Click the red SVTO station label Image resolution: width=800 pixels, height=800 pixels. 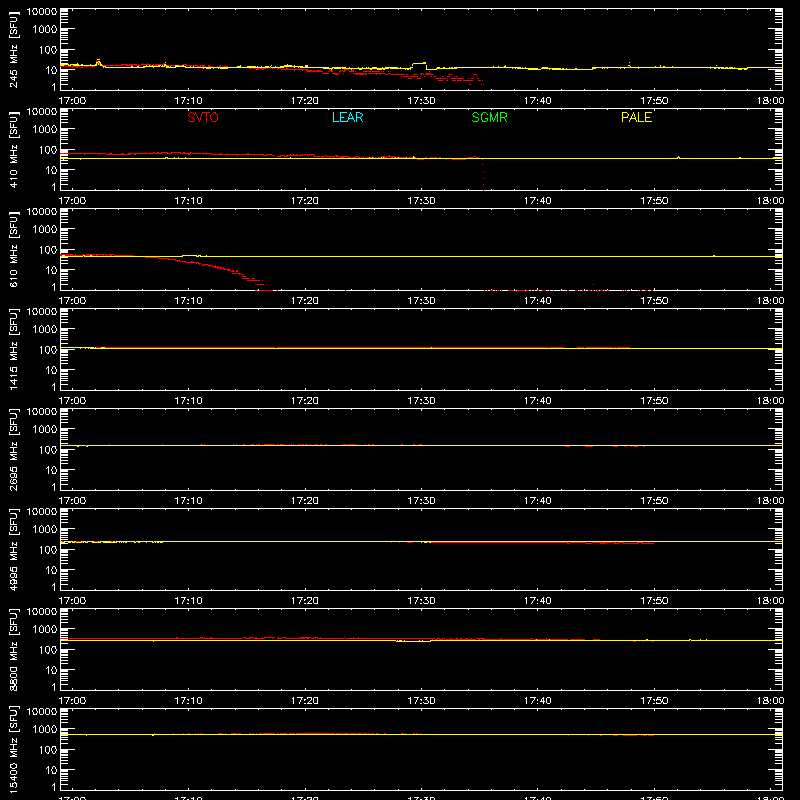click(203, 117)
